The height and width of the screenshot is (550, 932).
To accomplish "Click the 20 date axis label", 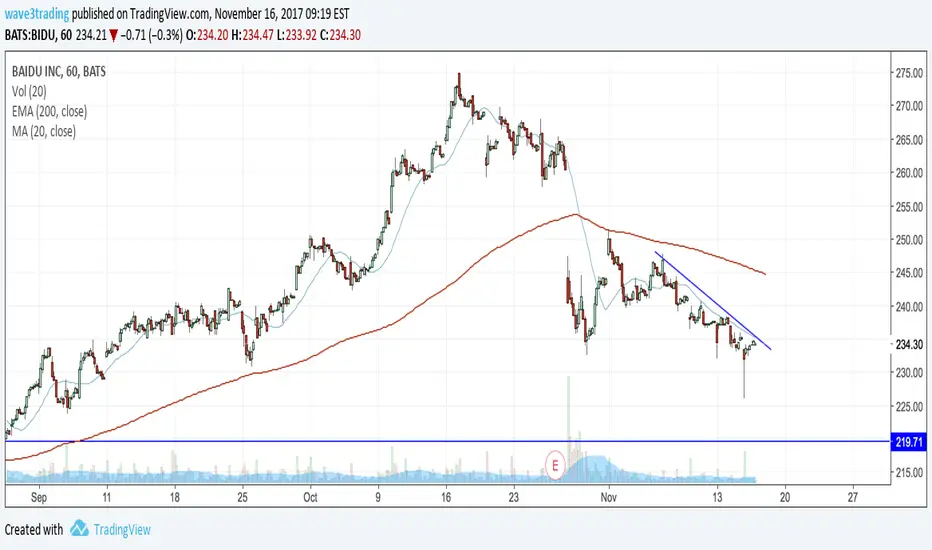I will tap(785, 497).
